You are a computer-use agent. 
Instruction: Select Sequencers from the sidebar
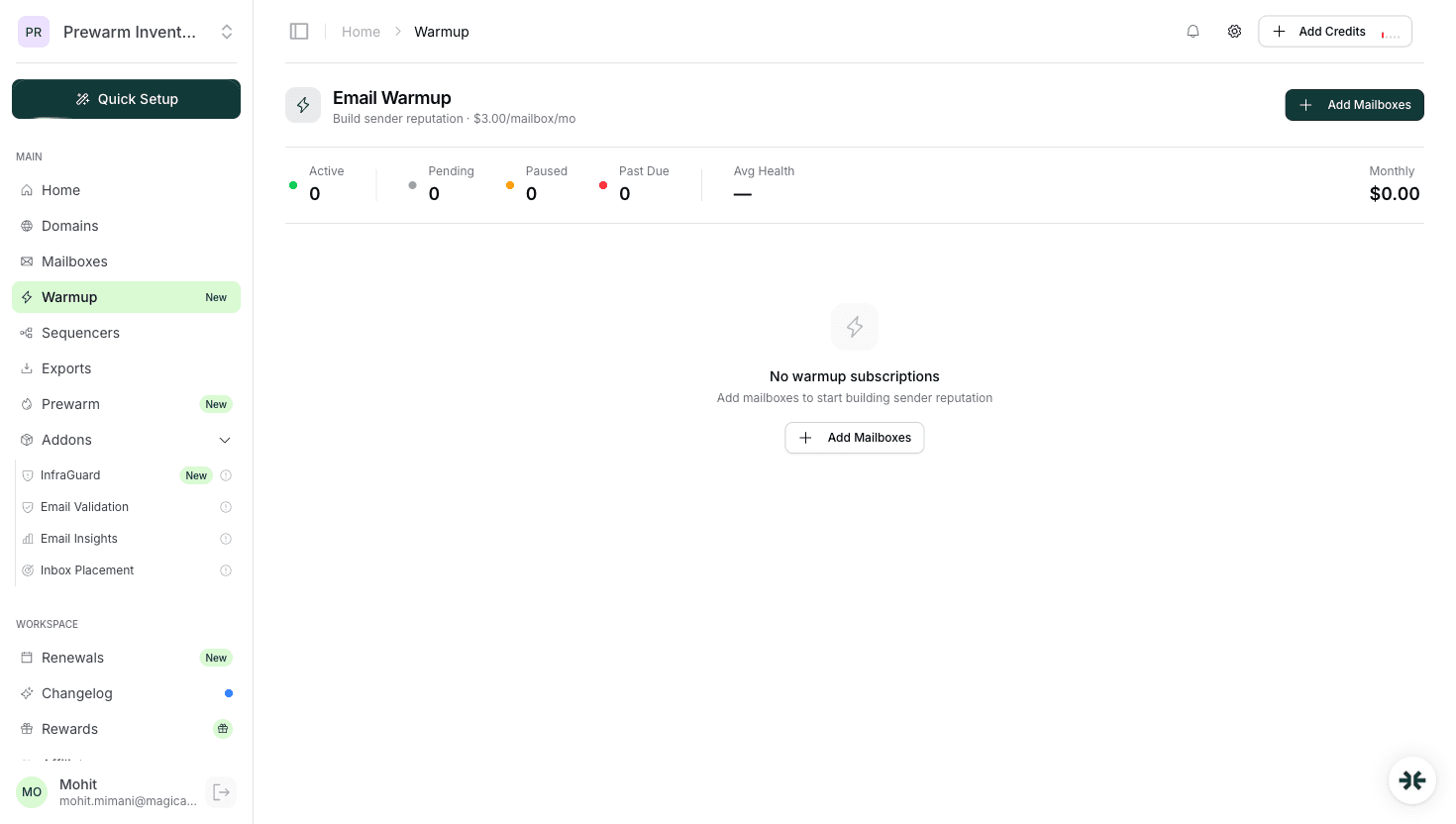80,332
